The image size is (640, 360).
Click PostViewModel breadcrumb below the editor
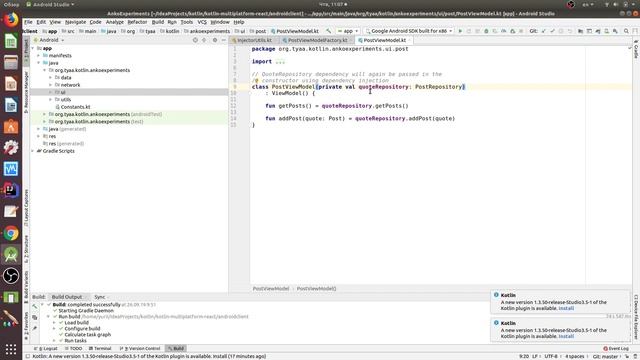[271, 289]
